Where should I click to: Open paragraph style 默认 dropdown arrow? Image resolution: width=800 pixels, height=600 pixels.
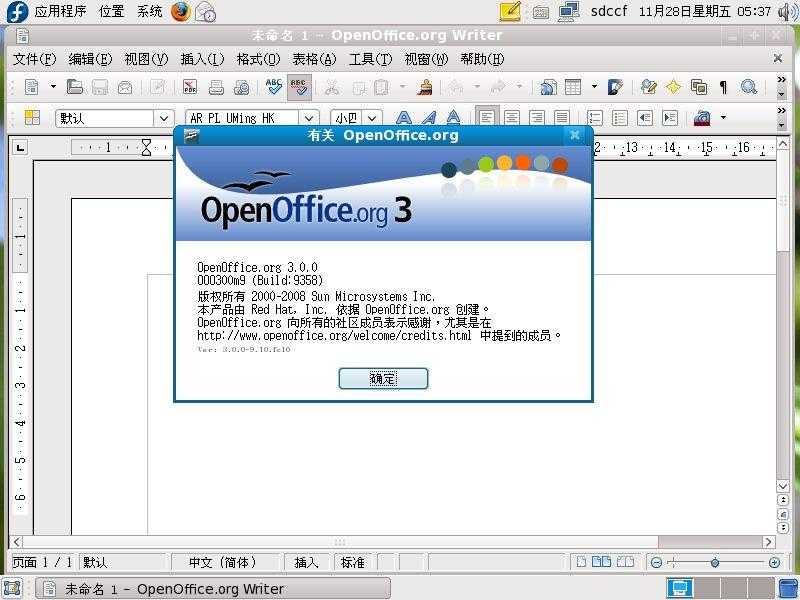164,118
